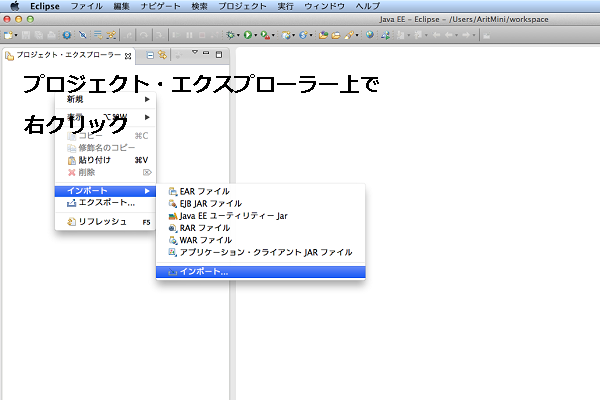The image size is (600, 400).
Task: Choose リフレッシュ from the context menu
Action: [x=105, y=222]
